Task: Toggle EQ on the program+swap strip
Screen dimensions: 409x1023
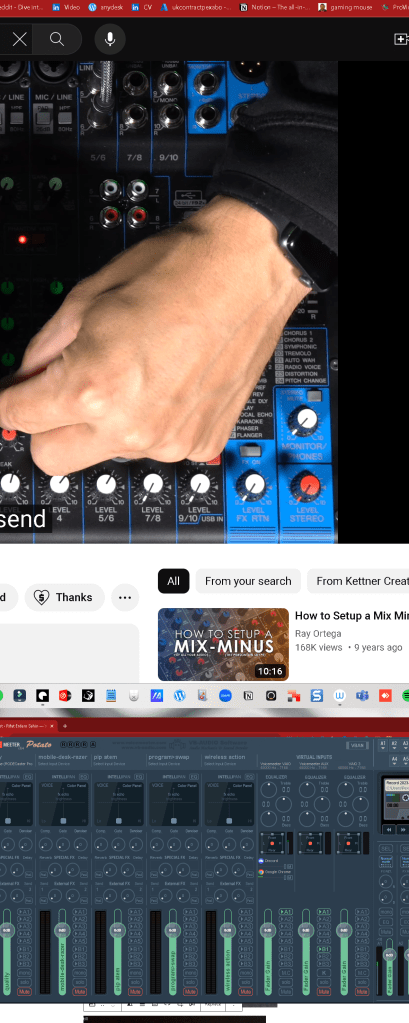Action: (194, 777)
